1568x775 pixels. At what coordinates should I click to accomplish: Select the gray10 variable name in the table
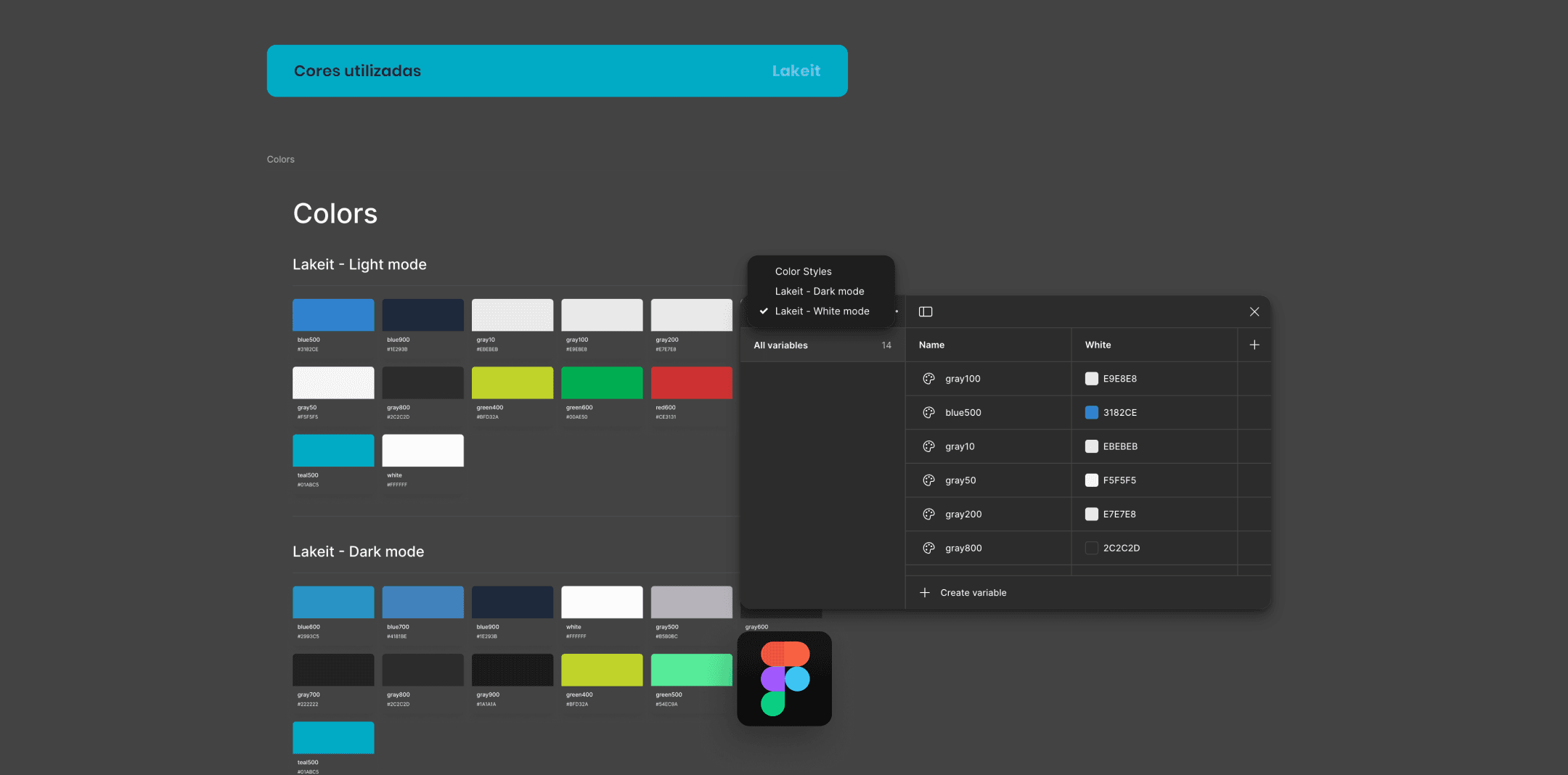click(960, 446)
